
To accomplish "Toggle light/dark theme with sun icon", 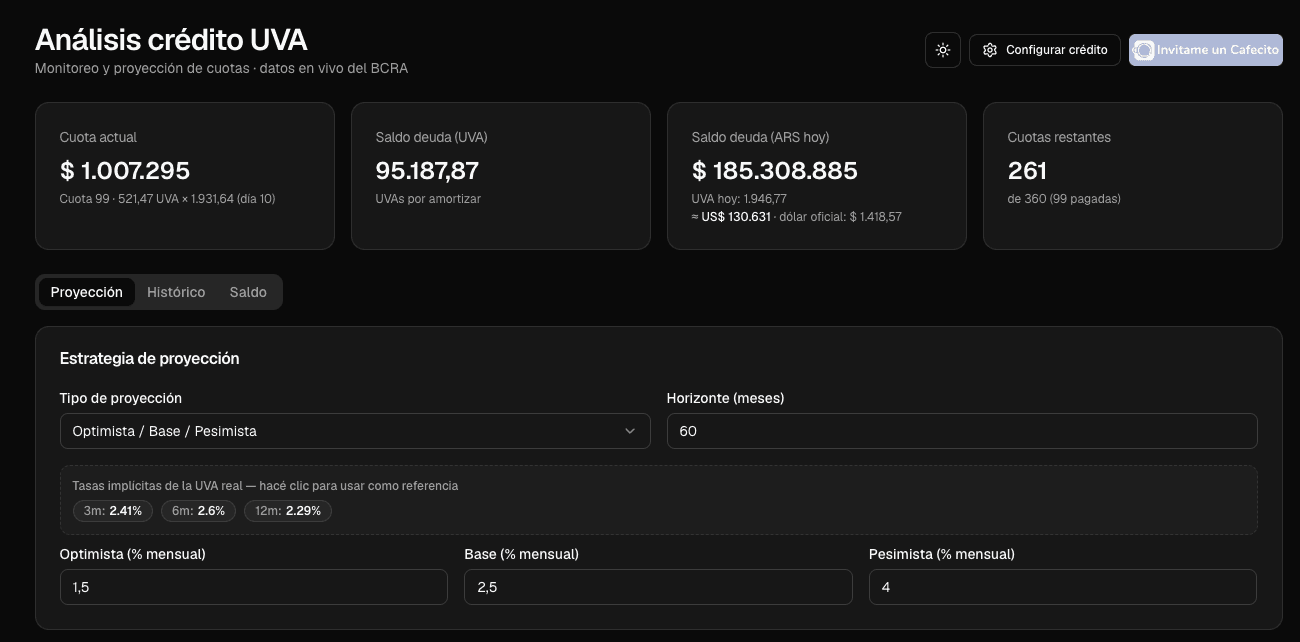I will coord(943,50).
